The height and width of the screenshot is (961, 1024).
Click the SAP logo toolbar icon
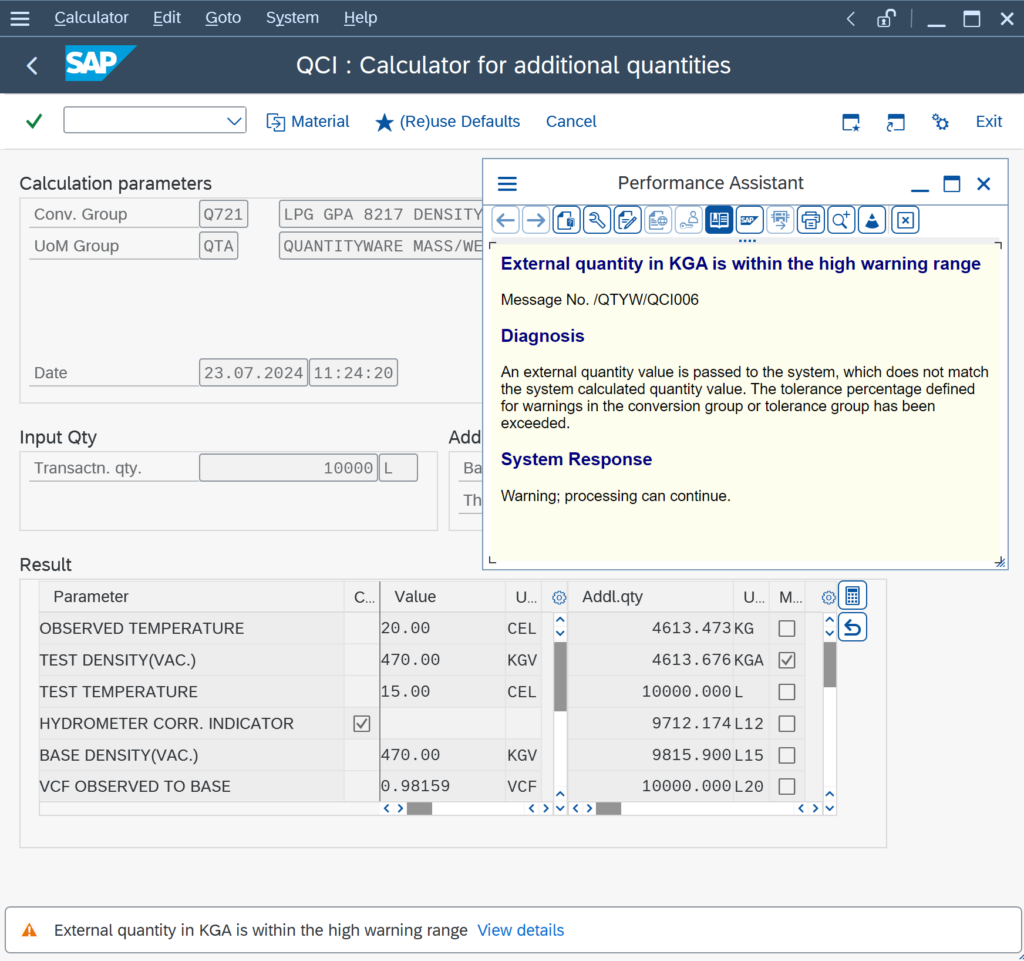point(750,220)
